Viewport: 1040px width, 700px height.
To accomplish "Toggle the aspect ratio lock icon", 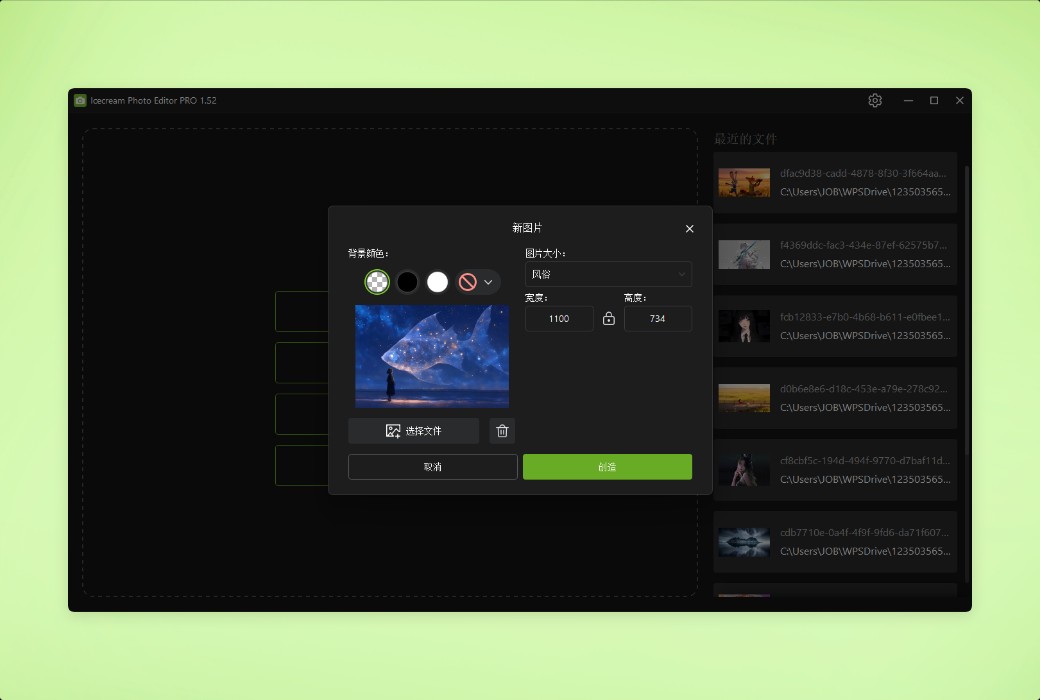I will point(608,318).
